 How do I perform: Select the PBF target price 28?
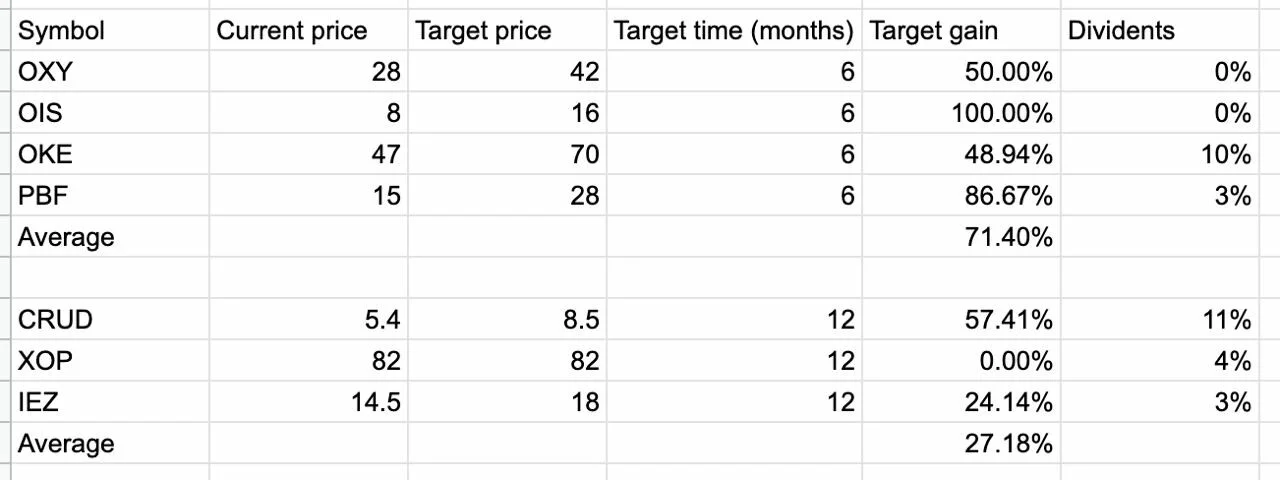(507, 195)
